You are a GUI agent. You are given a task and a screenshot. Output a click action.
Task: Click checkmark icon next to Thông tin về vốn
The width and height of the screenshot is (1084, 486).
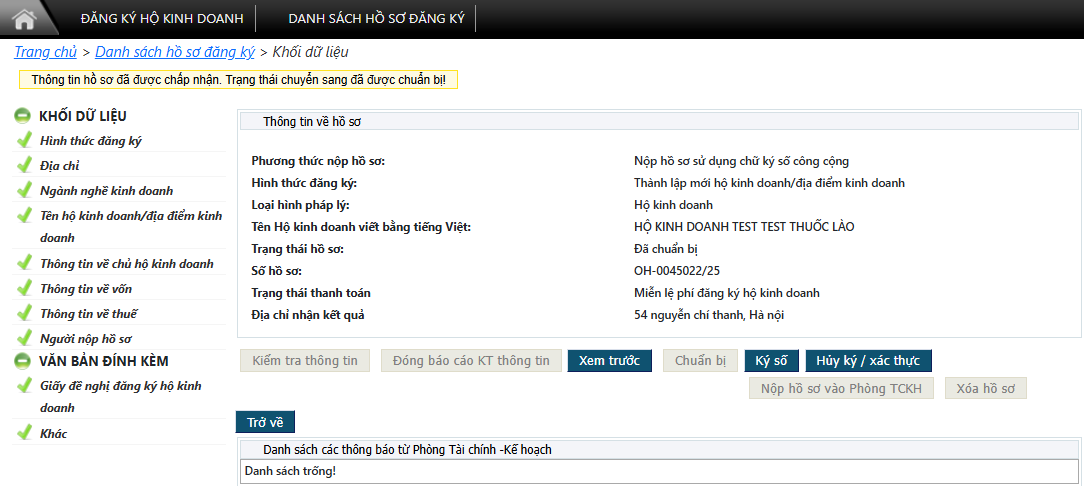[25, 288]
